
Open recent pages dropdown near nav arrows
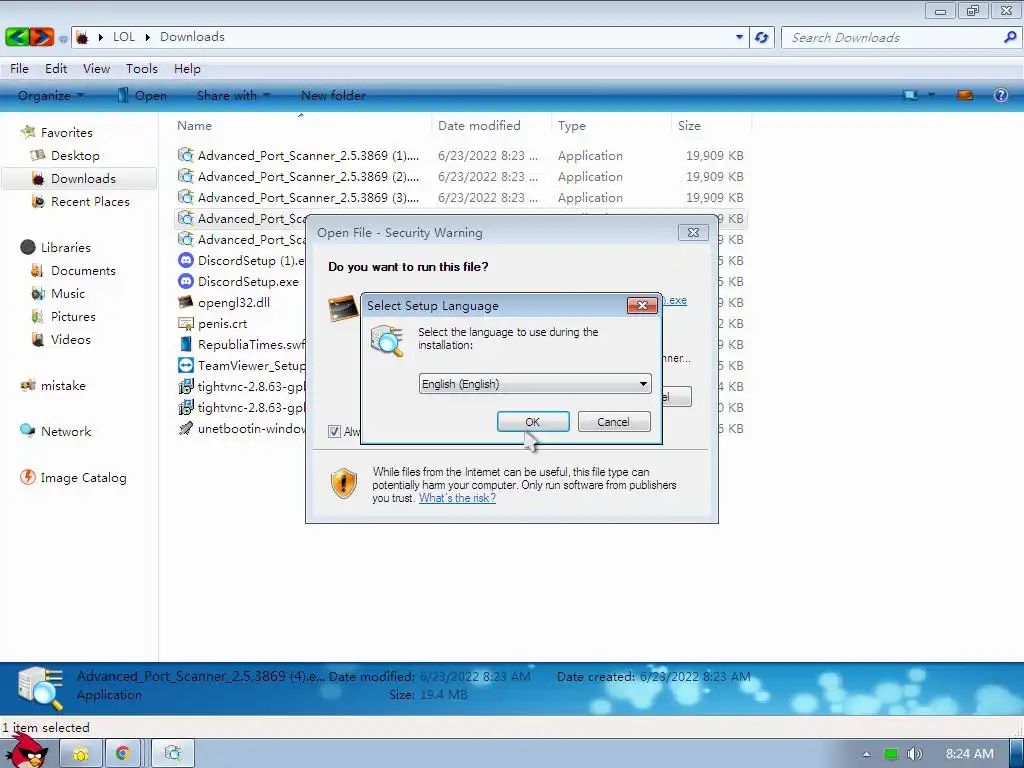63,39
